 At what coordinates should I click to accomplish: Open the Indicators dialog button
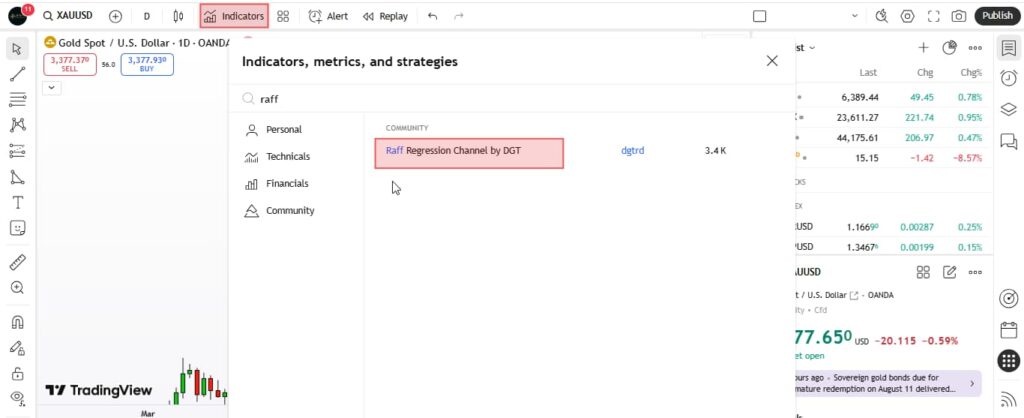pyautogui.click(x=234, y=16)
